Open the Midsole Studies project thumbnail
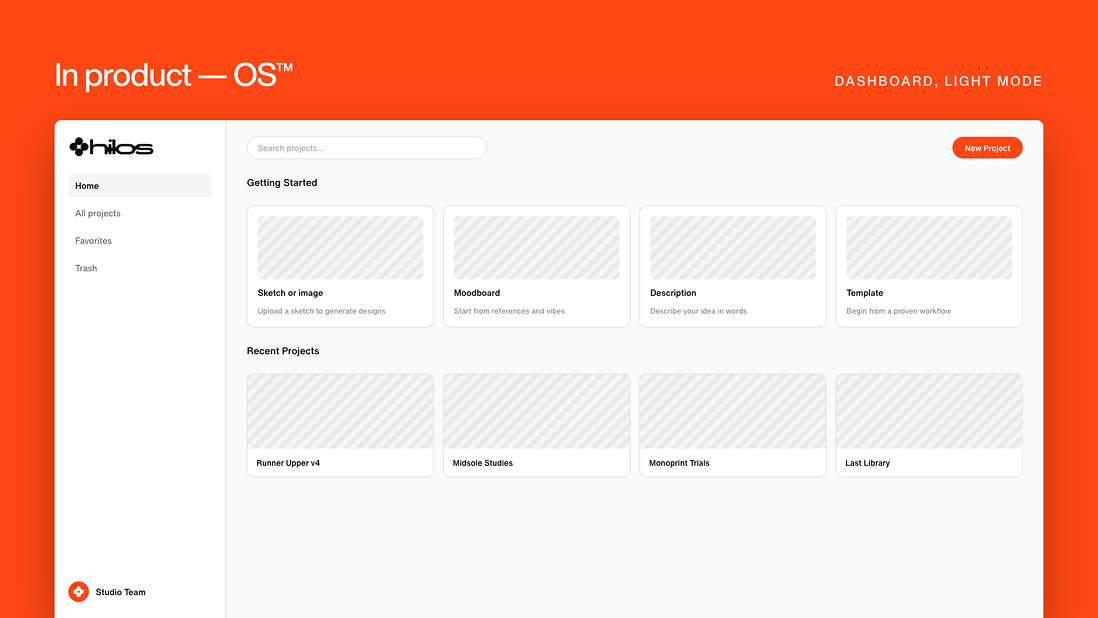This screenshot has width=1098, height=618. [x=536, y=412]
